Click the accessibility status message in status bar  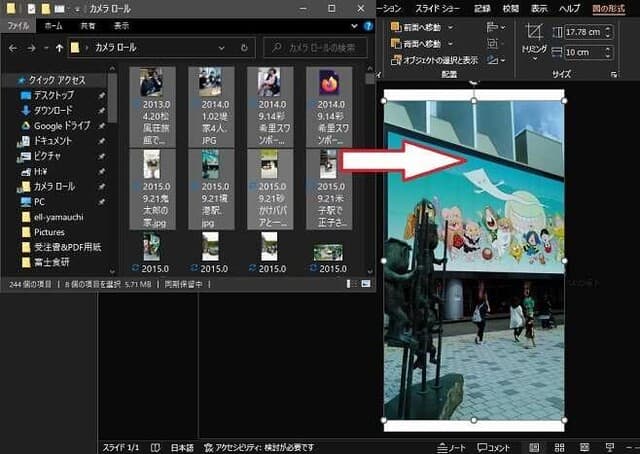pos(258,446)
